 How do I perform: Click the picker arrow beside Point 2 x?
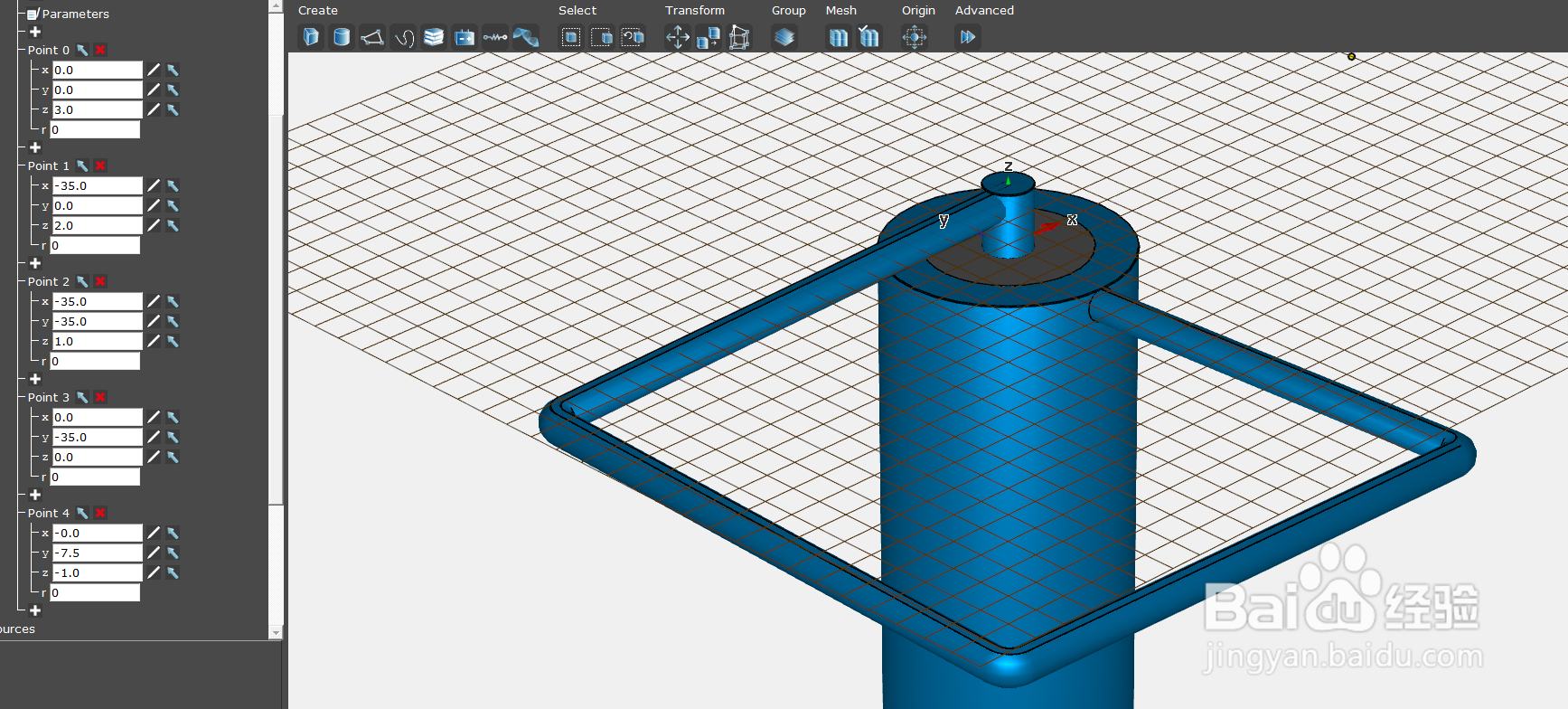173,302
